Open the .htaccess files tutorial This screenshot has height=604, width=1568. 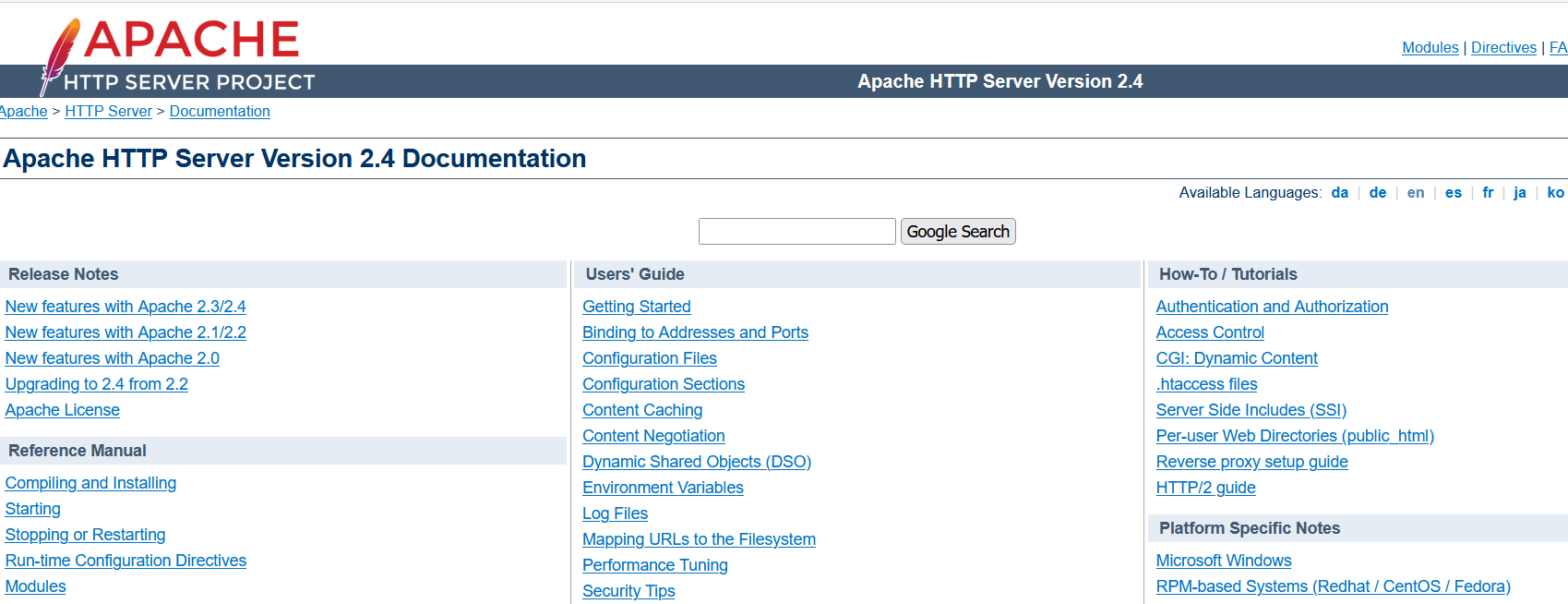pos(1206,384)
